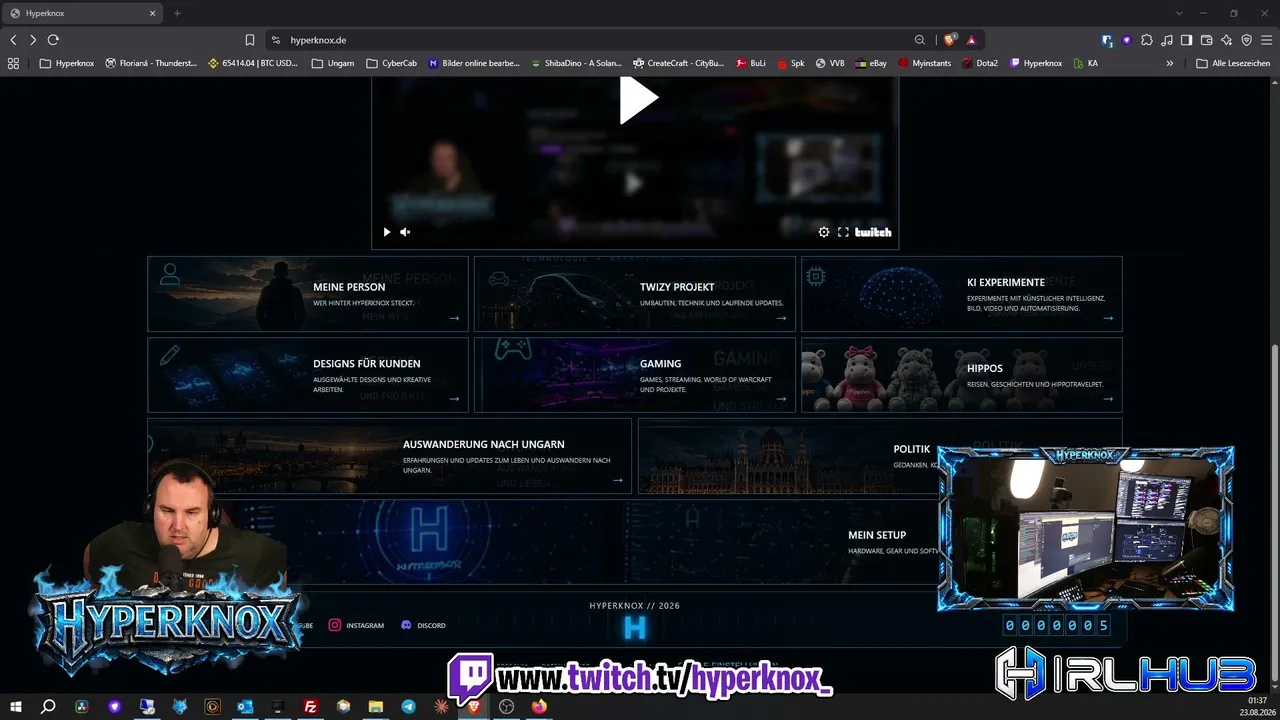Viewport: 1280px width, 720px height.
Task: Open the Twitch logo link in the player
Action: coord(873,232)
